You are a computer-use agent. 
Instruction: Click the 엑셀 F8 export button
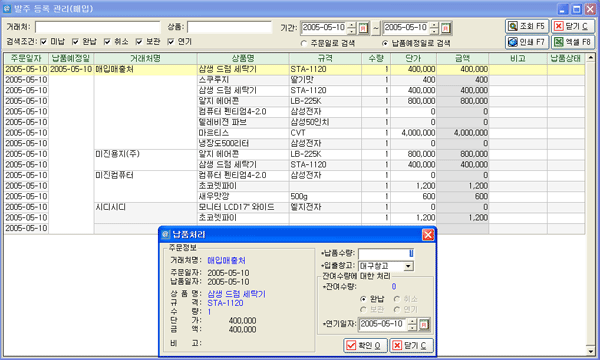point(572,42)
